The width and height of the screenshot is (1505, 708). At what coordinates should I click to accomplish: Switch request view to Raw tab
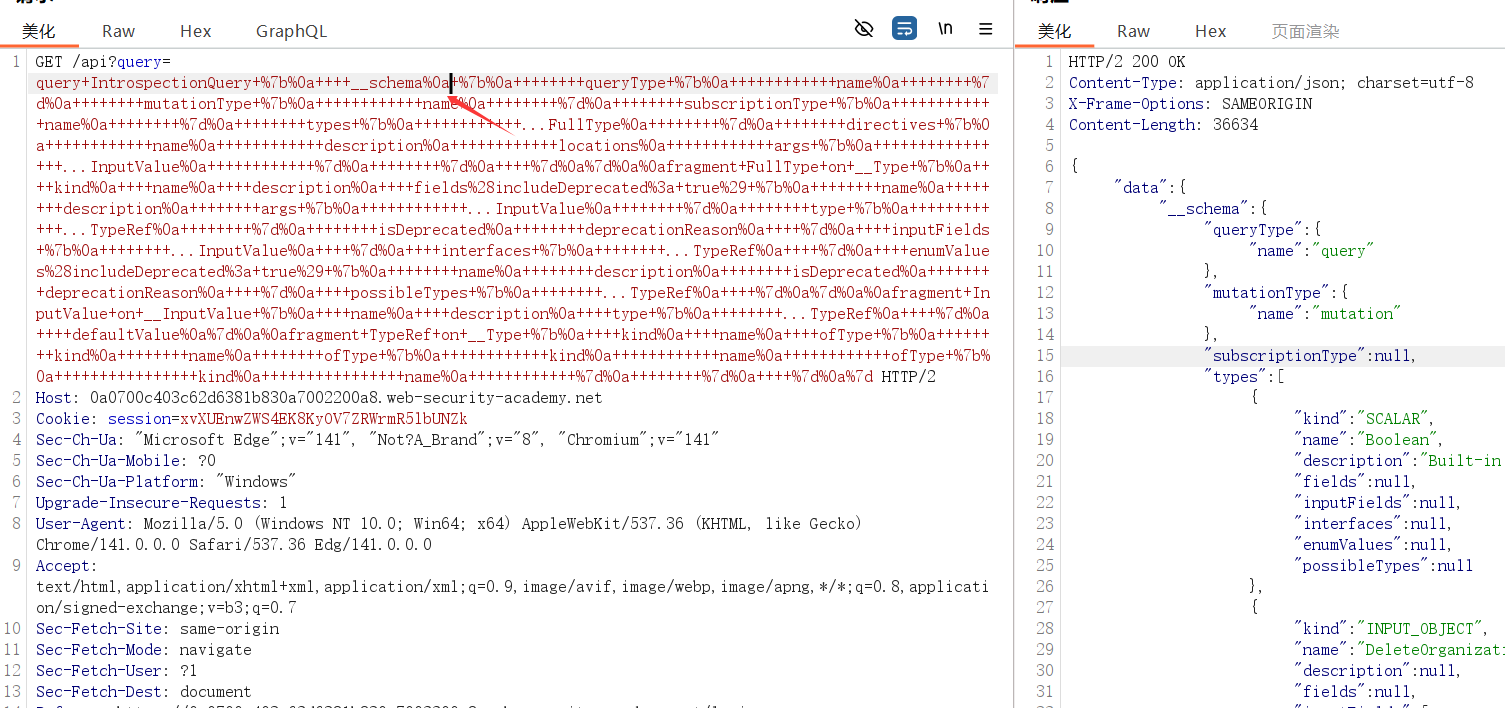click(118, 31)
